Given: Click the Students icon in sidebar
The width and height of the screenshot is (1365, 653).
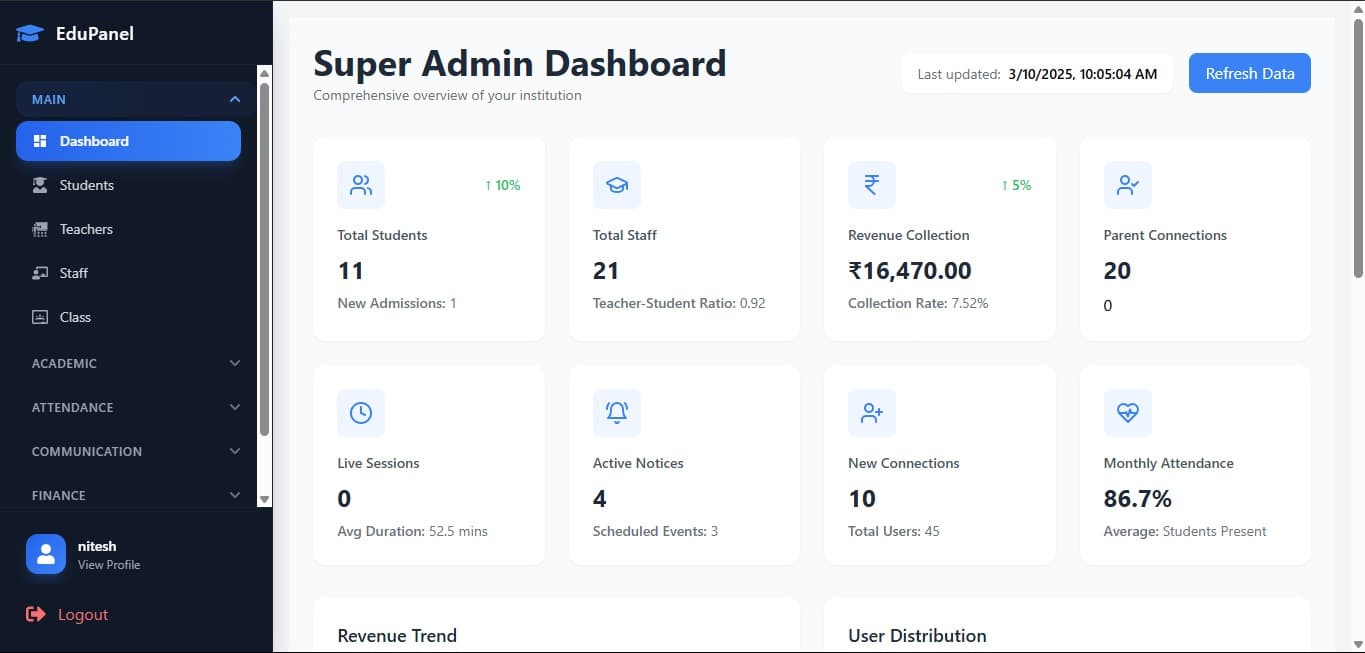Looking at the screenshot, I should coord(40,185).
